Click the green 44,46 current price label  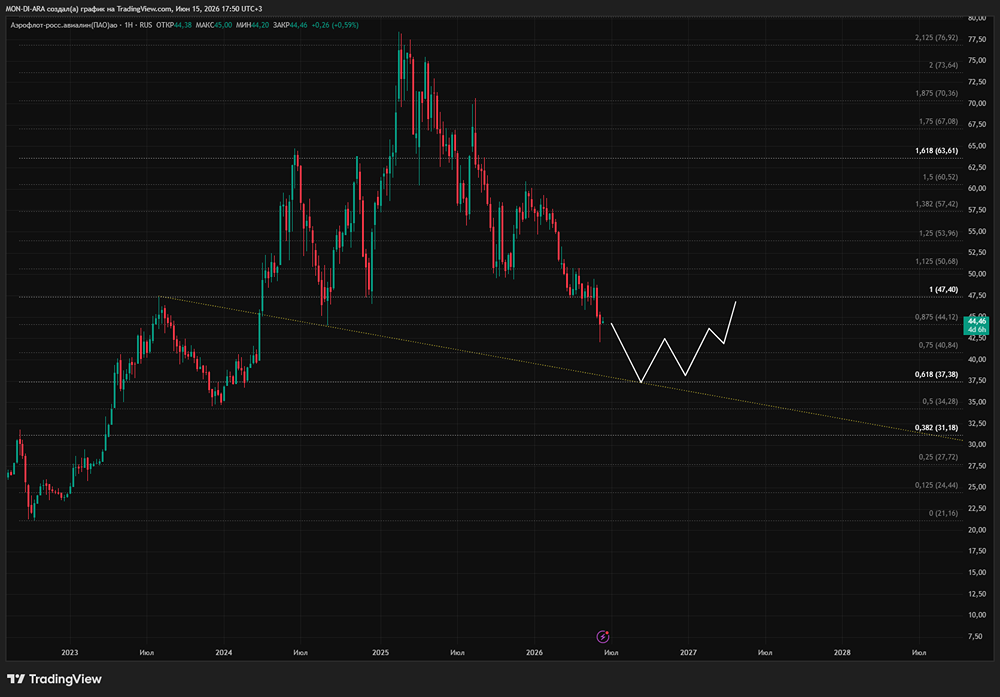tap(976, 325)
